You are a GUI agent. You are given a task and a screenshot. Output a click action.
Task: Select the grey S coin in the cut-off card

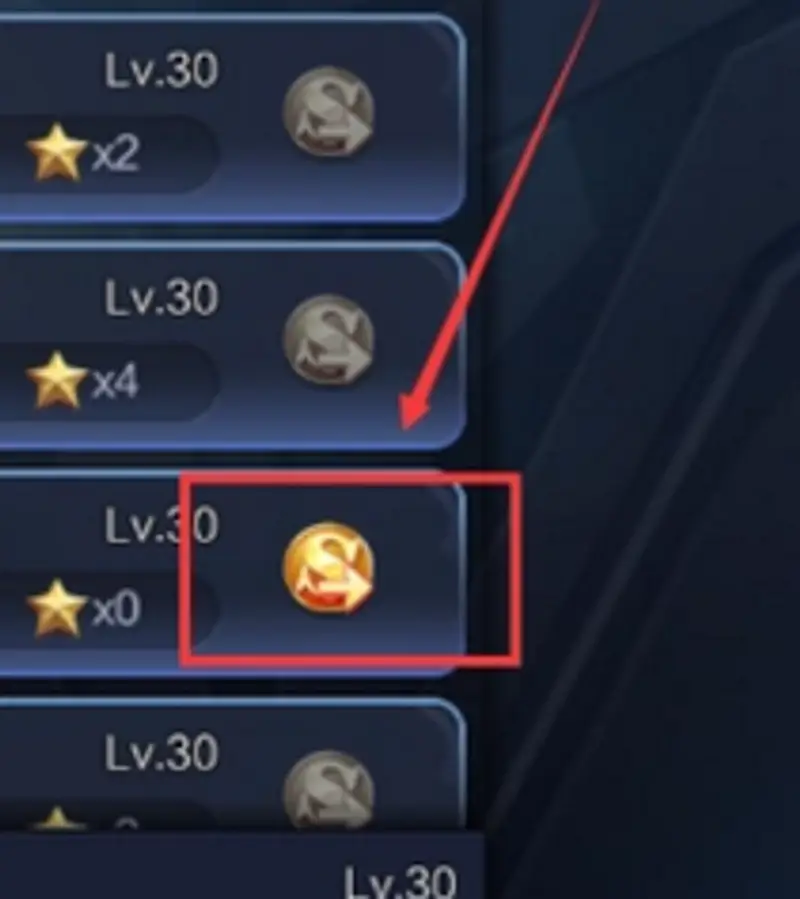pos(328,789)
